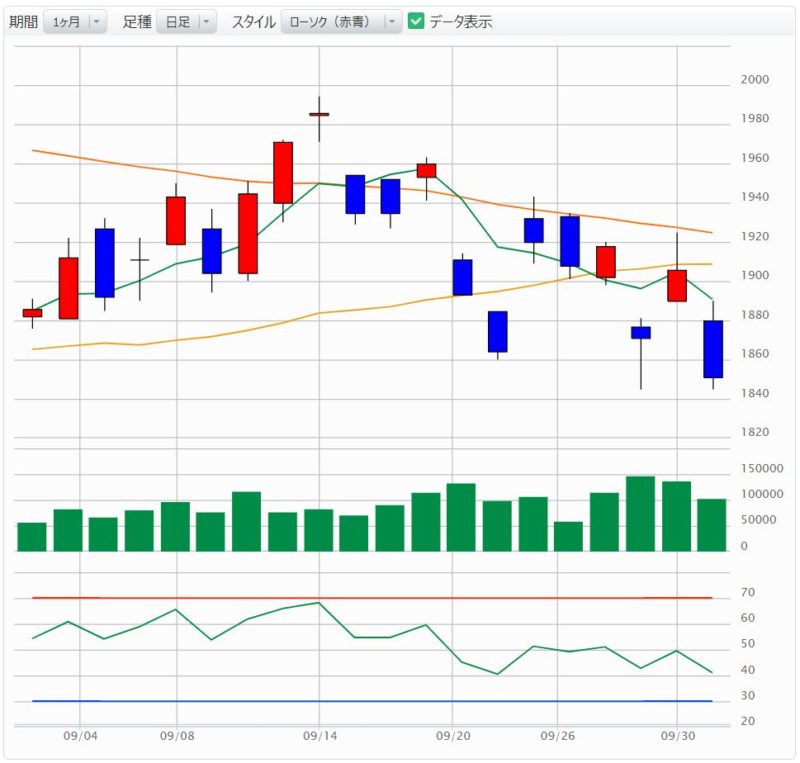Click the tallest green volume bar
Image resolution: width=800 pixels, height=763 pixels.
pos(641,514)
